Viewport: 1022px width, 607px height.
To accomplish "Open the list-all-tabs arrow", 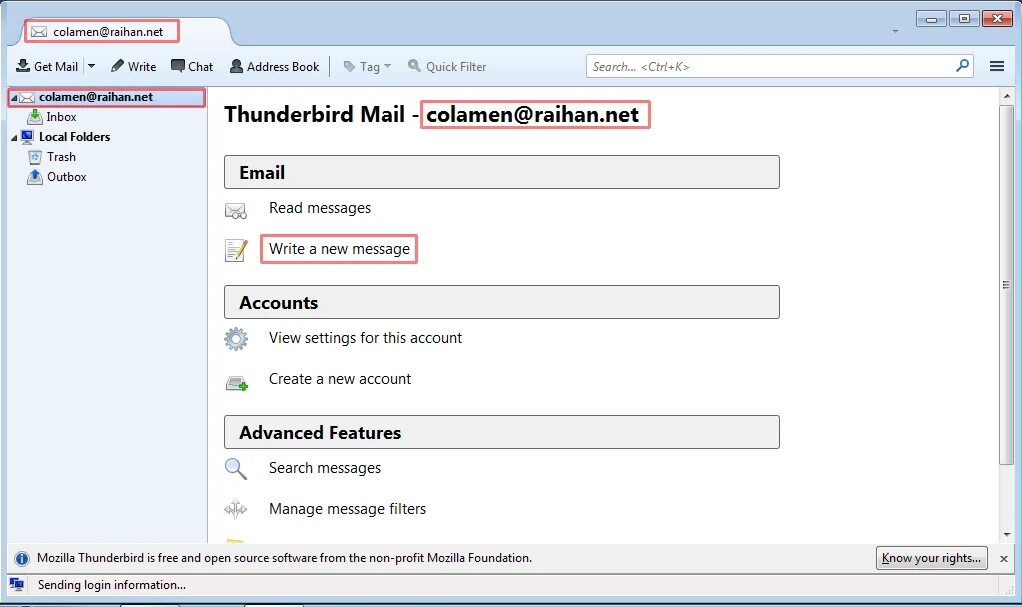I will pos(895,31).
